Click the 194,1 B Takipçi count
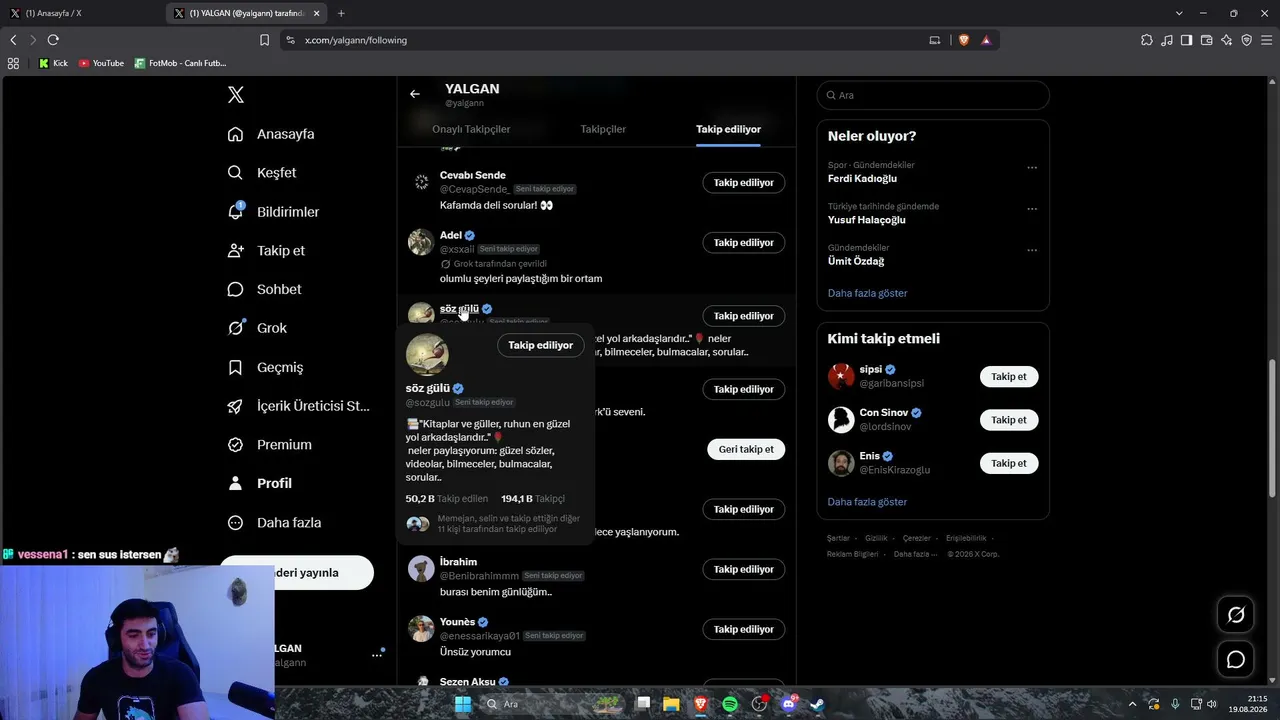The width and height of the screenshot is (1280, 720). (533, 498)
